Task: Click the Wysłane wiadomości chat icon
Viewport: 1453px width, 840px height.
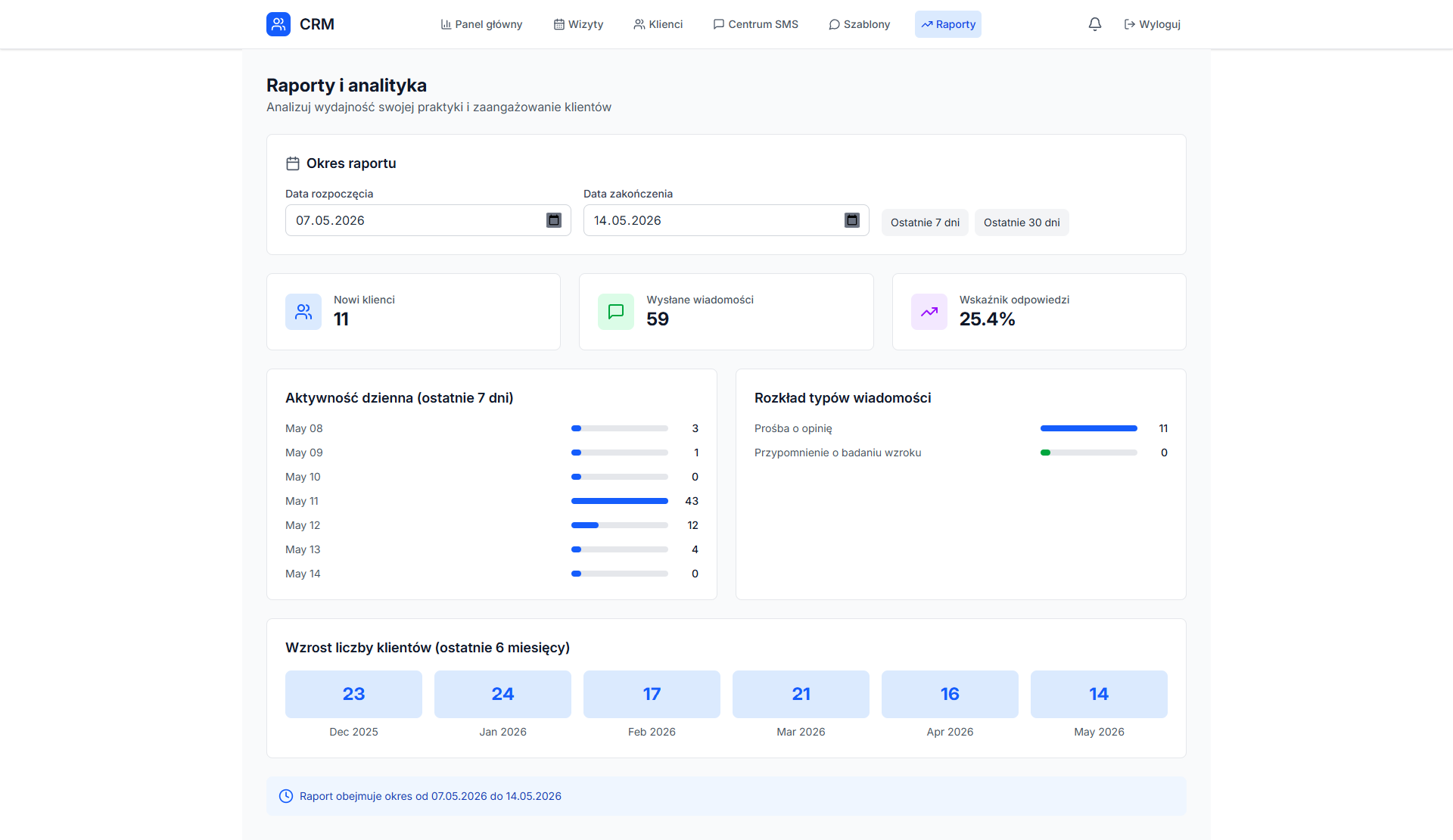Action: pyautogui.click(x=616, y=312)
